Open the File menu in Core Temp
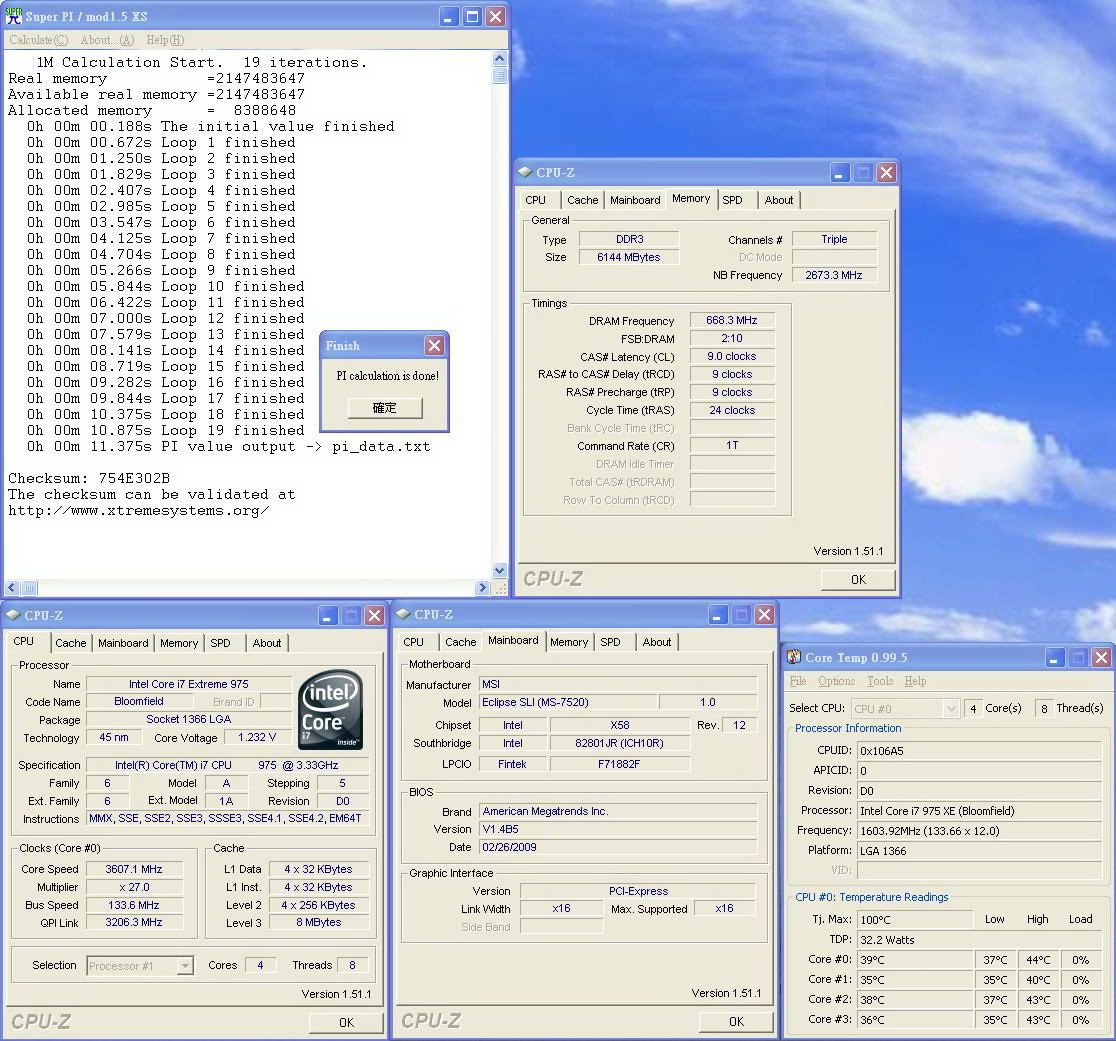 (x=798, y=681)
